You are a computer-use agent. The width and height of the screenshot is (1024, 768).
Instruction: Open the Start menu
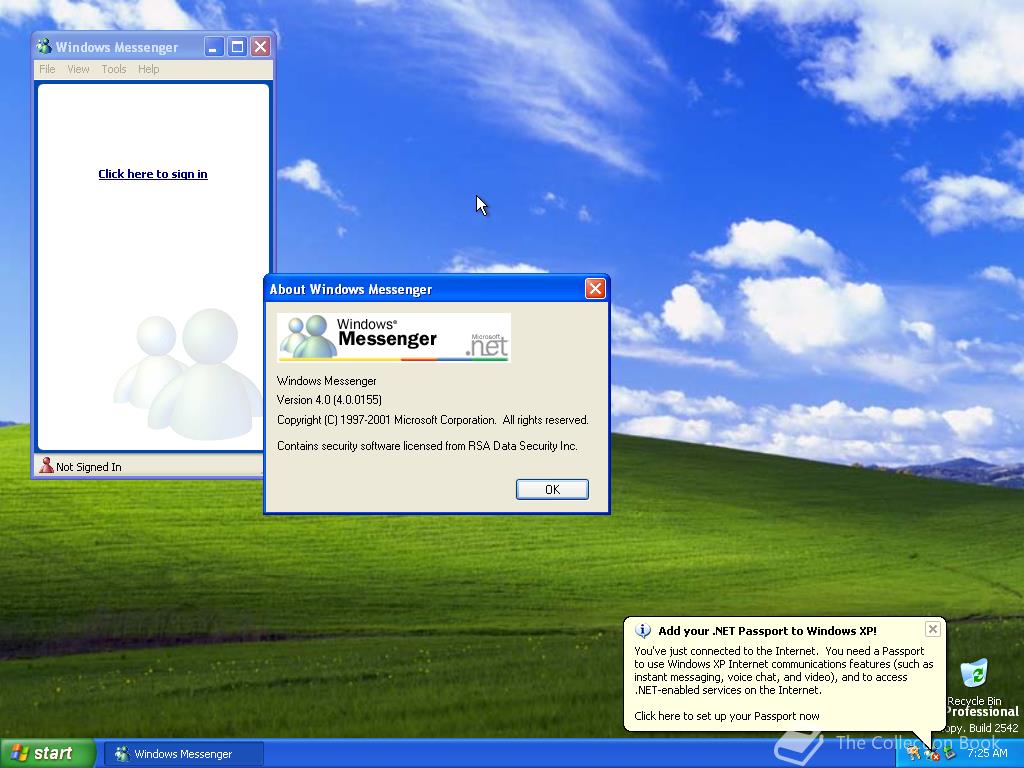48,753
